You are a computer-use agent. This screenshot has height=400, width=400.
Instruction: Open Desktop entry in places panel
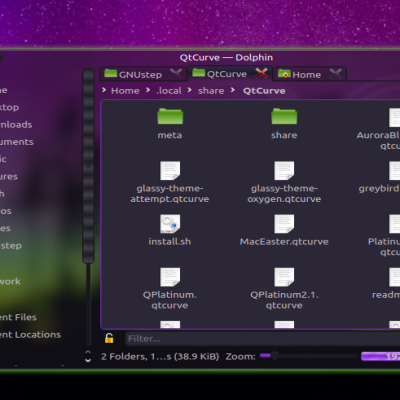(x=9, y=107)
